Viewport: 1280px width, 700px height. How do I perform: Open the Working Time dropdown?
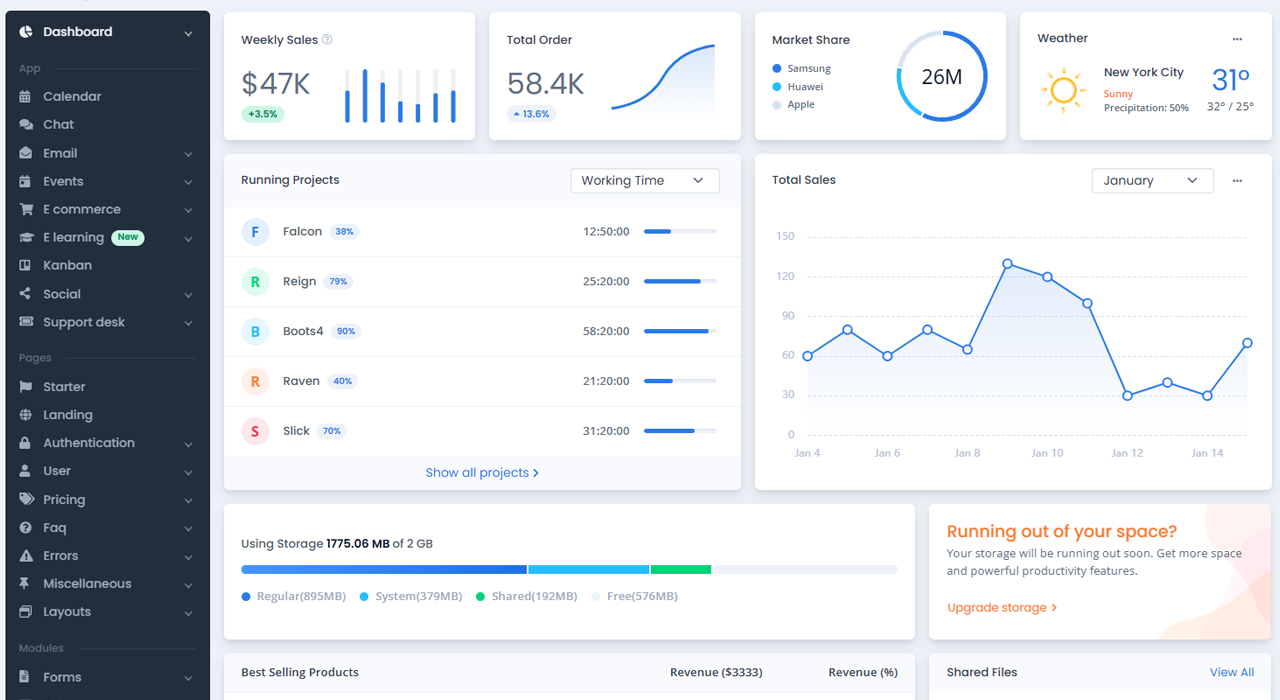coord(644,181)
